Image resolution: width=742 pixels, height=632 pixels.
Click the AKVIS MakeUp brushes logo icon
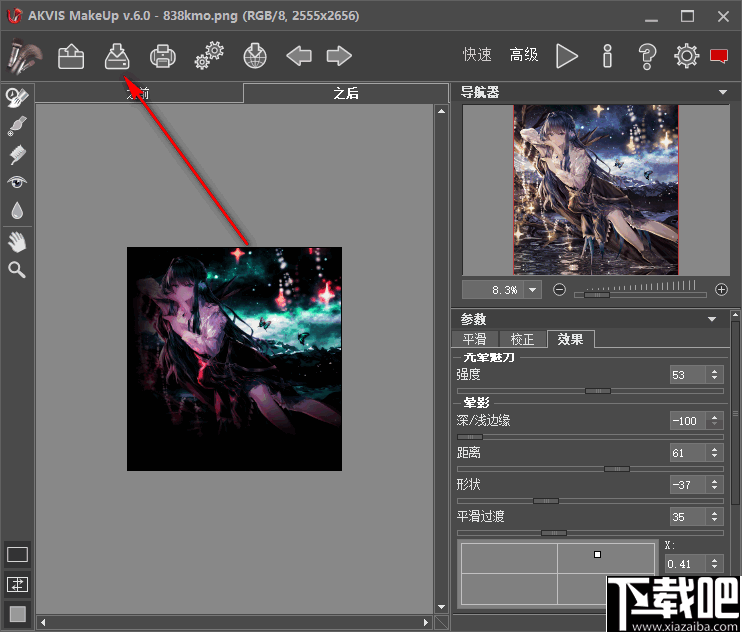tap(24, 56)
